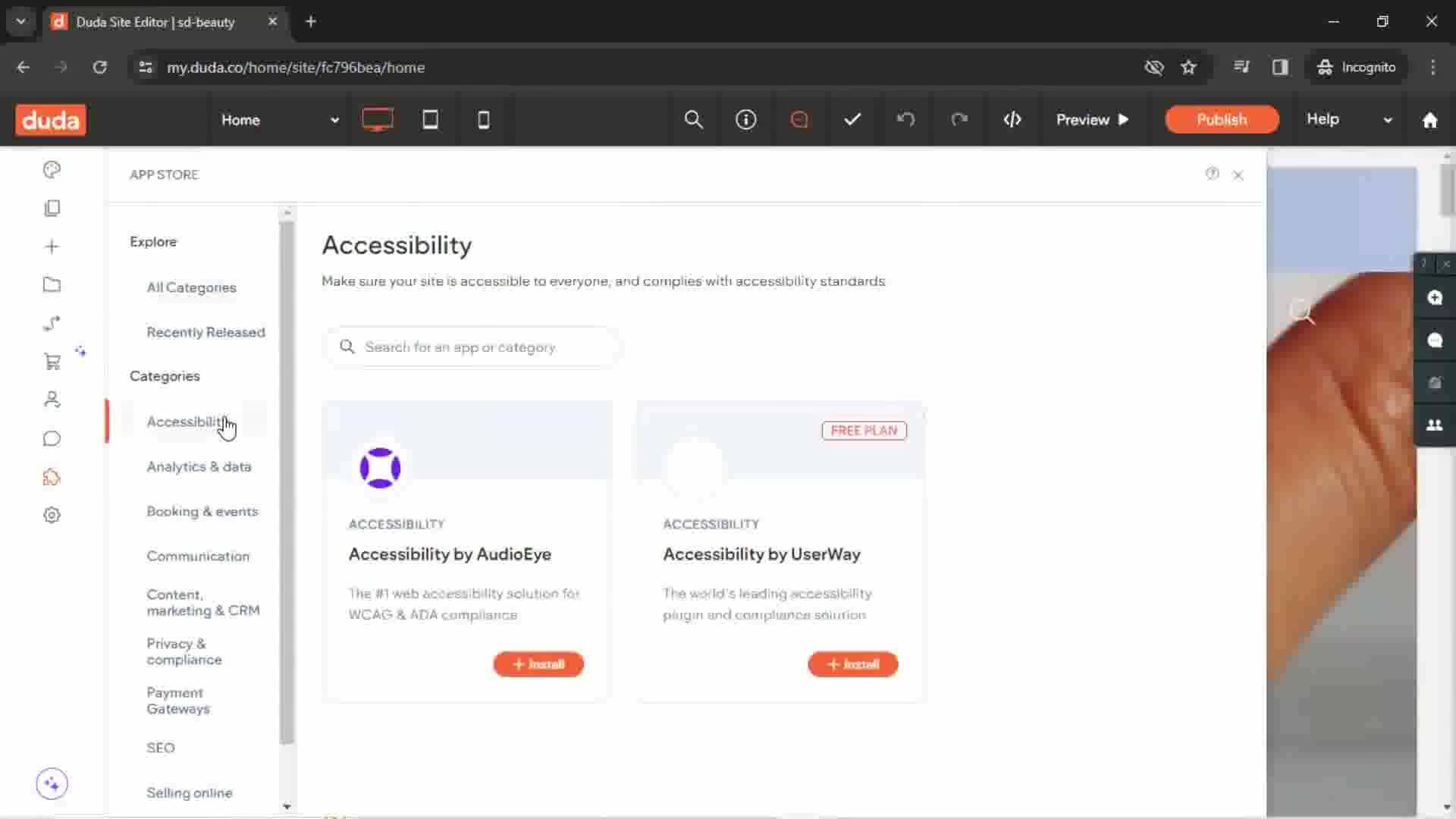1456x819 pixels.
Task: Open the connected data icon in sidebar
Action: [52, 323]
